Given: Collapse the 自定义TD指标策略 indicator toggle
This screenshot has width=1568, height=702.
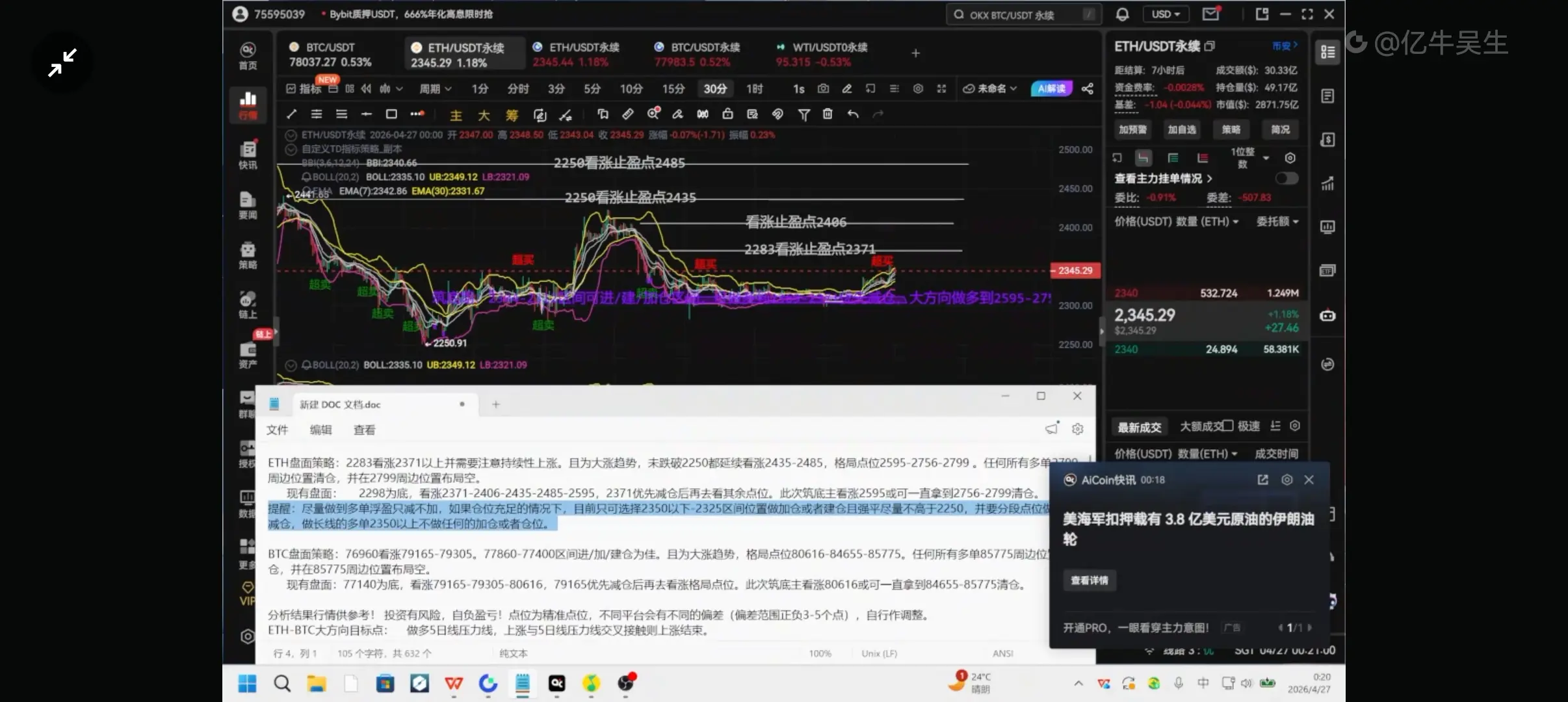Looking at the screenshot, I should pyautogui.click(x=291, y=149).
